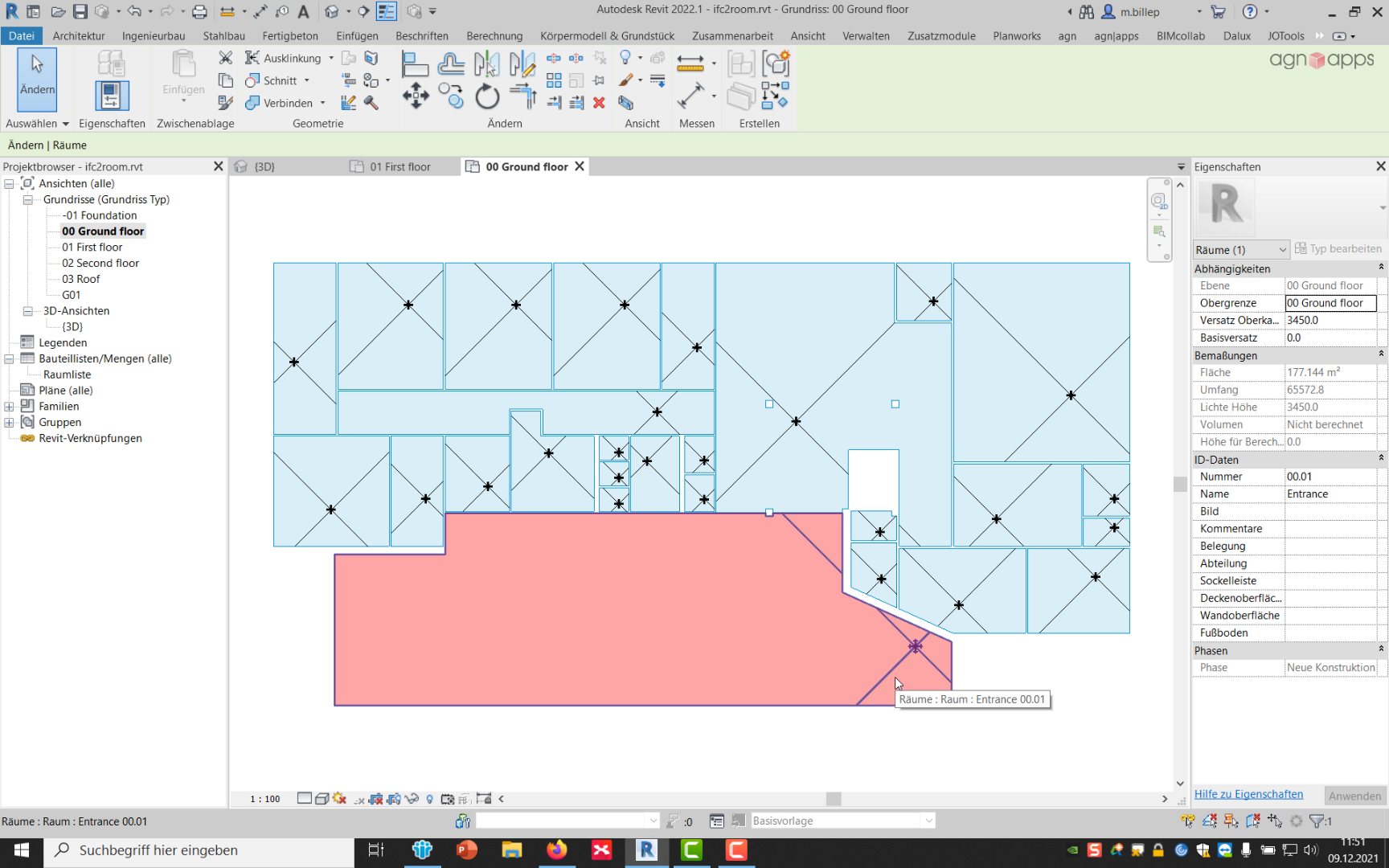
Task: Click the Anwenden button
Action: click(1354, 796)
